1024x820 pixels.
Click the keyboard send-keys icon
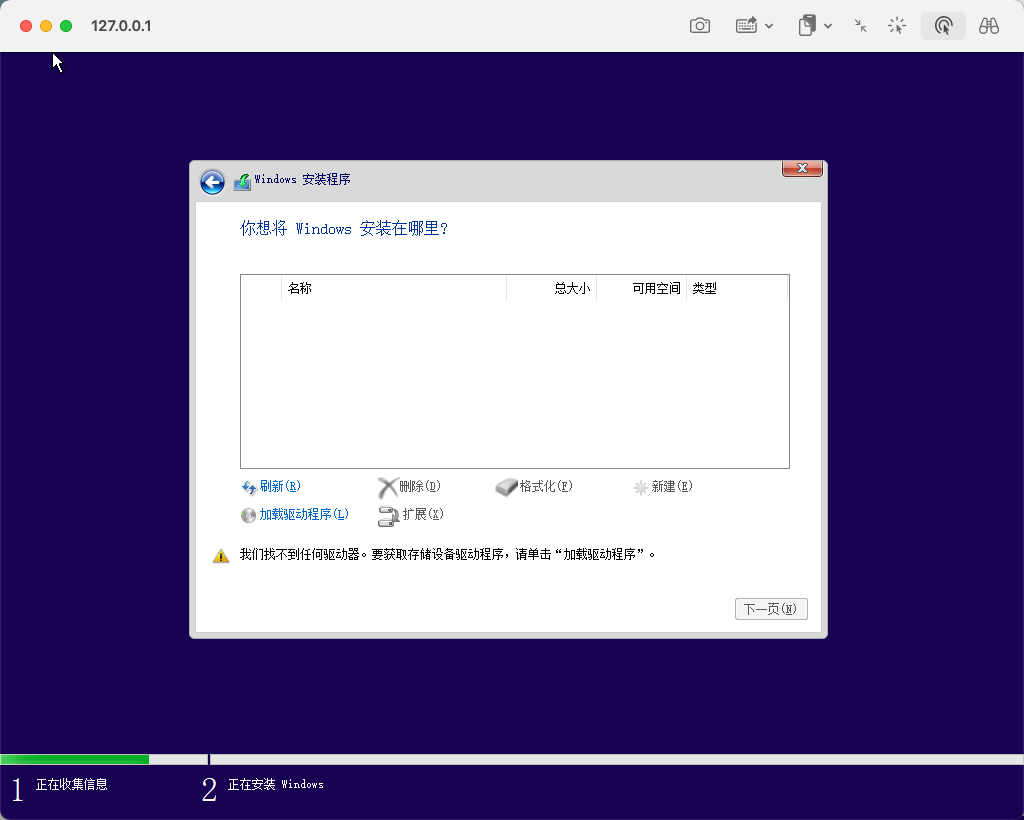(746, 26)
